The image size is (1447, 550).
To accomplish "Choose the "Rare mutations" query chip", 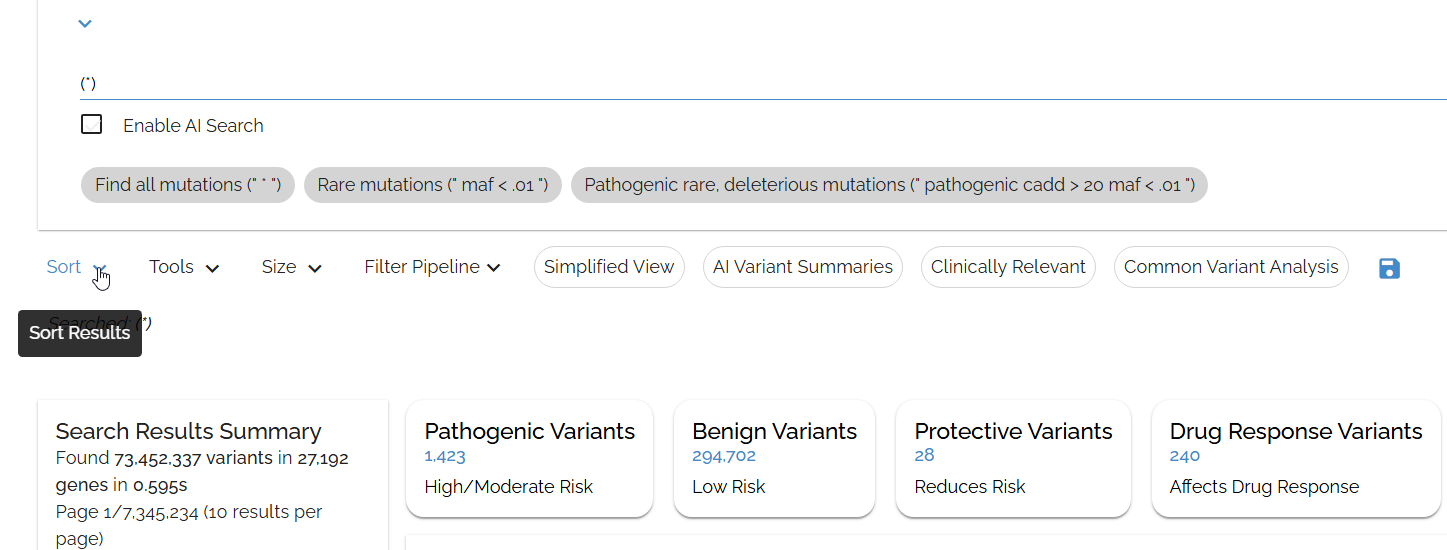I will [432, 185].
